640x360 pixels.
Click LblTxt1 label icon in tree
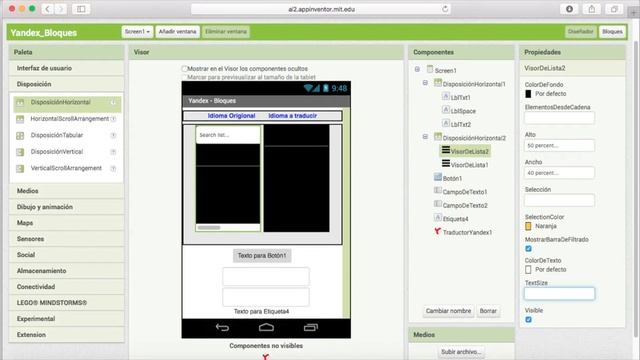tap(446, 96)
